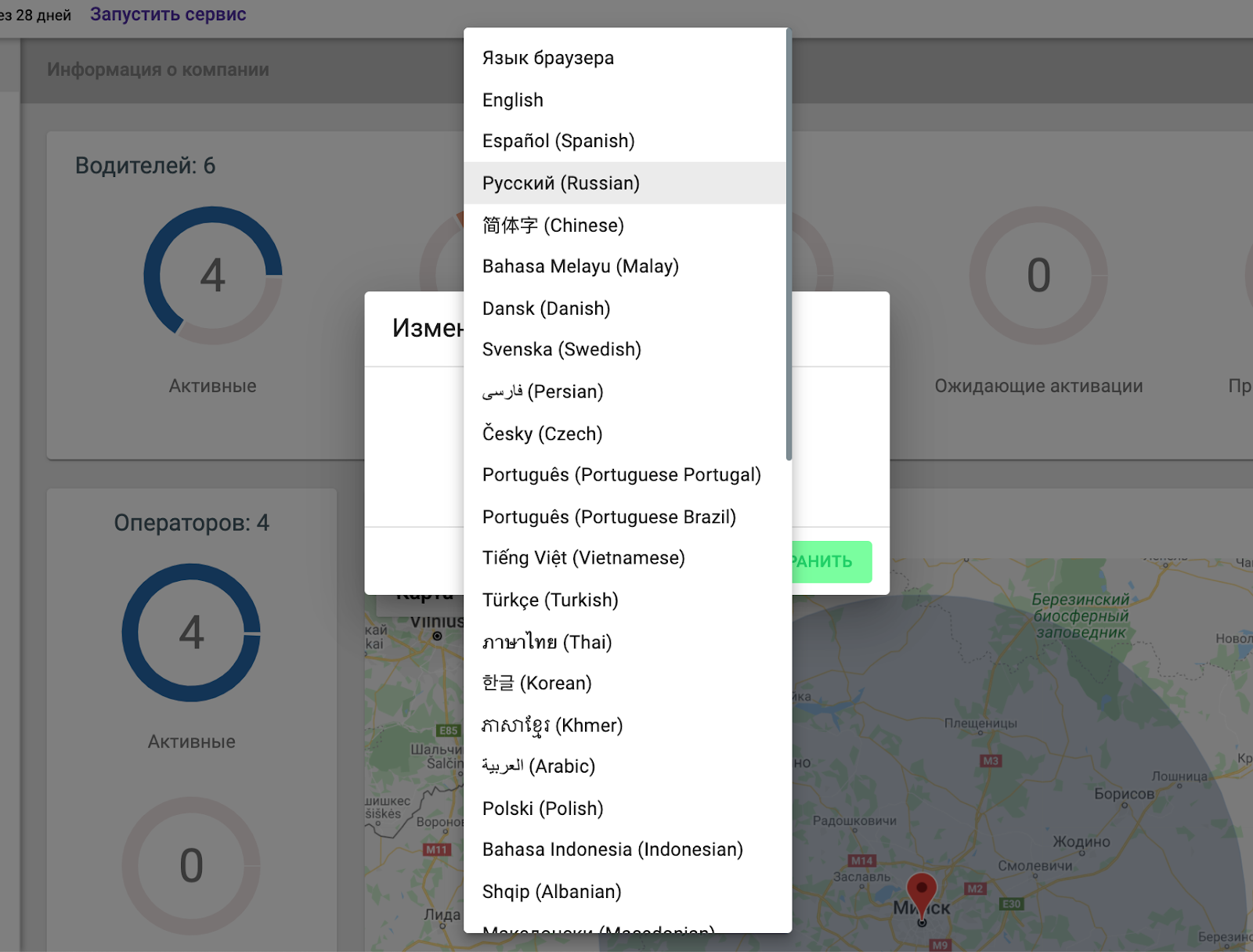Click the 'Информация о компании' header text

tap(158, 70)
